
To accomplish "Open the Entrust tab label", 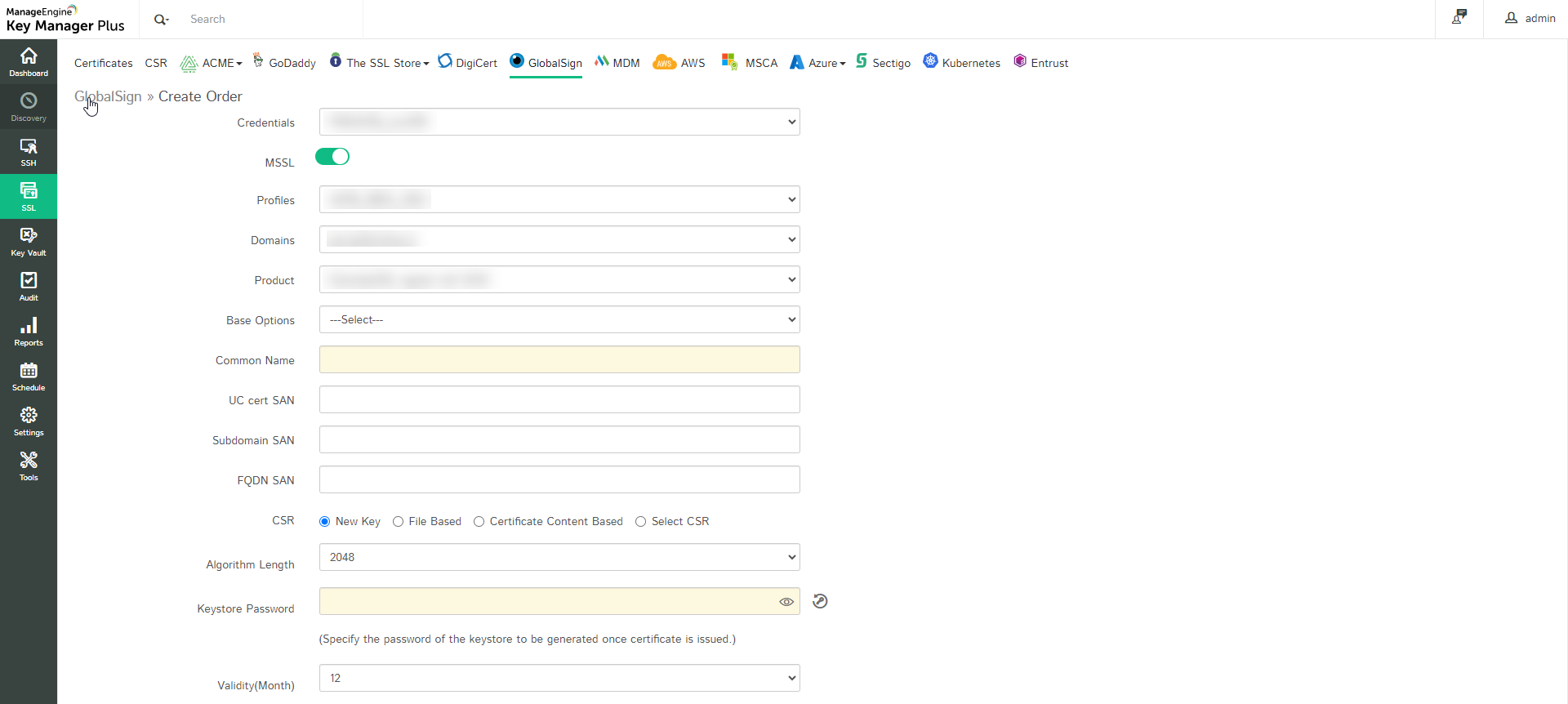I will (1049, 63).
